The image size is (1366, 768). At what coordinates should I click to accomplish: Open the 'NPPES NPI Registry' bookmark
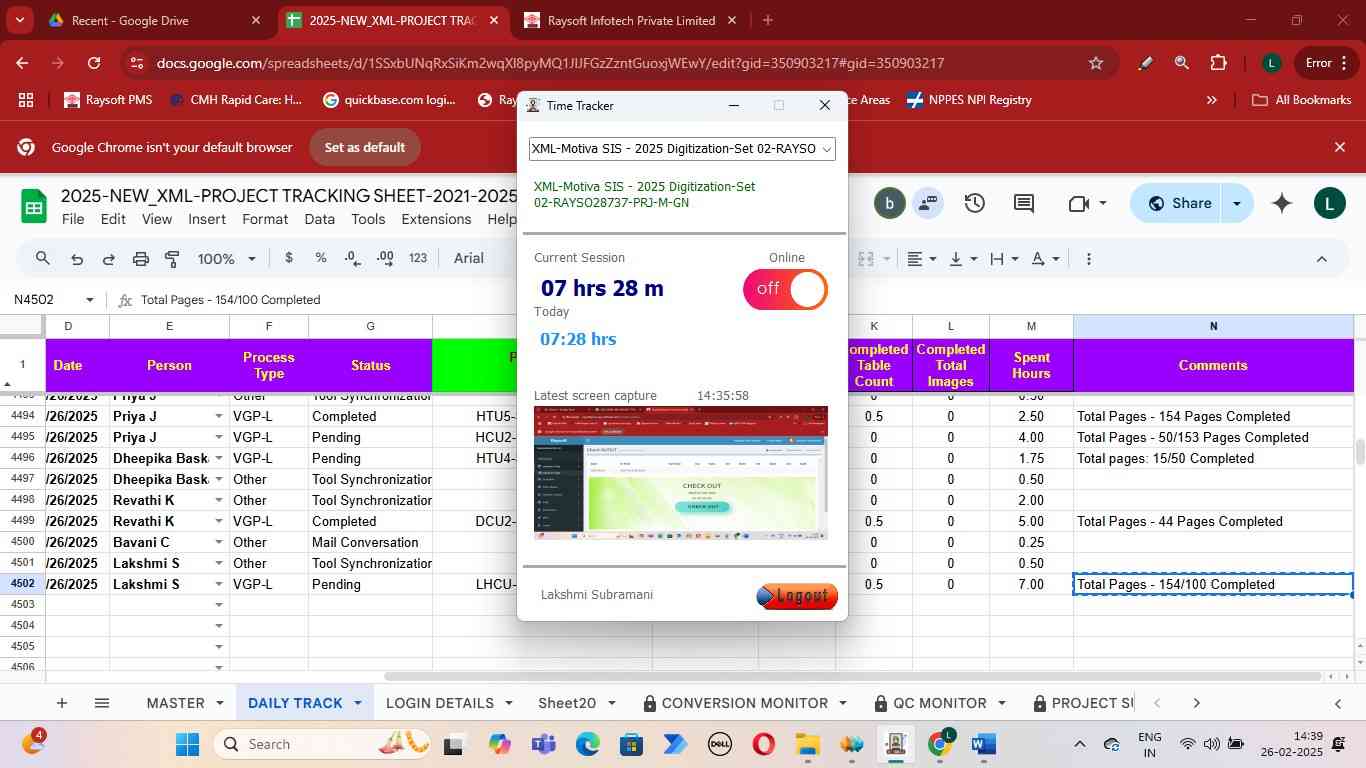[x=968, y=100]
